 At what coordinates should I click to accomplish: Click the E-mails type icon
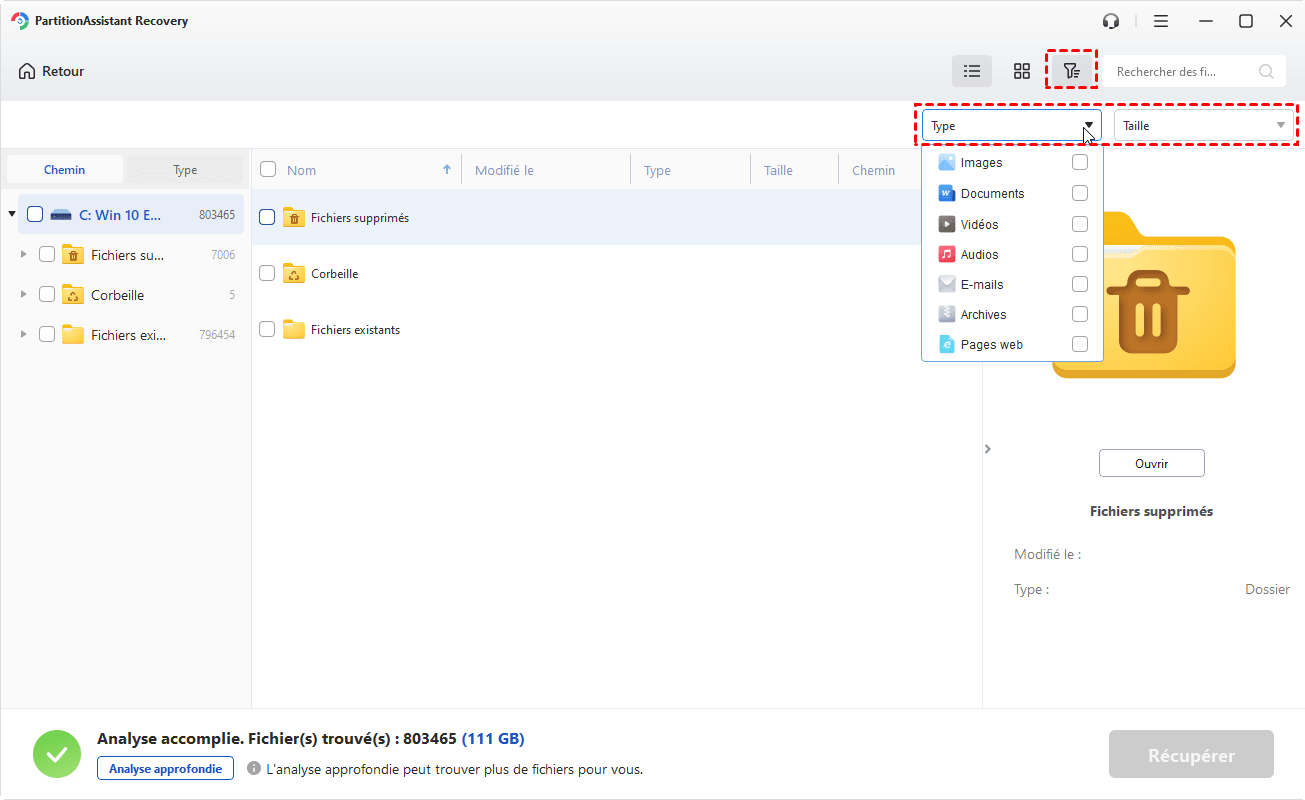coord(947,285)
